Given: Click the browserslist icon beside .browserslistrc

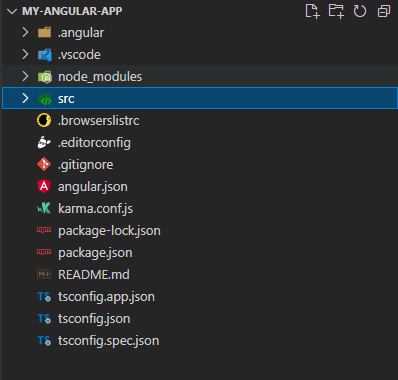Looking at the screenshot, I should (44, 120).
